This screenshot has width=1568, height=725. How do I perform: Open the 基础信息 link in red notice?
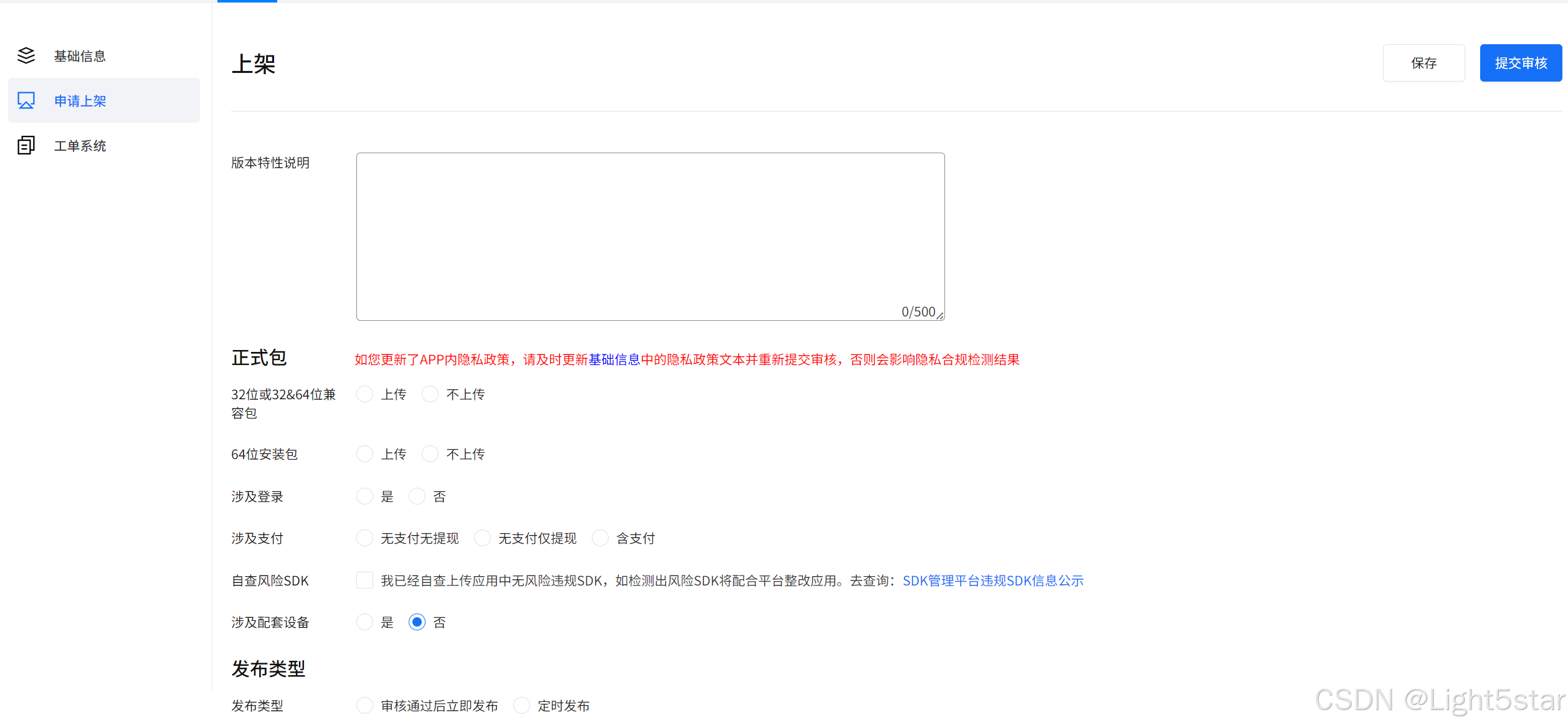tap(614, 359)
